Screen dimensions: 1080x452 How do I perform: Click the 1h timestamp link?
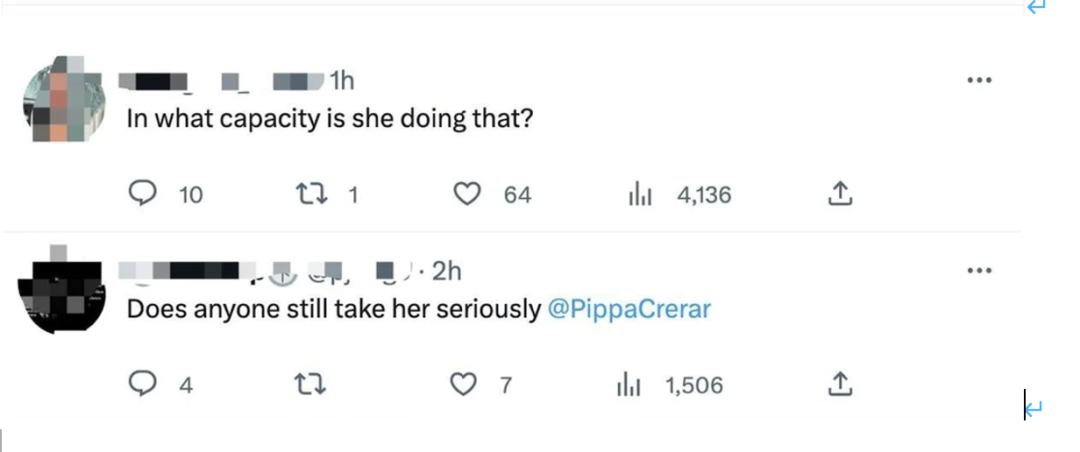click(341, 81)
